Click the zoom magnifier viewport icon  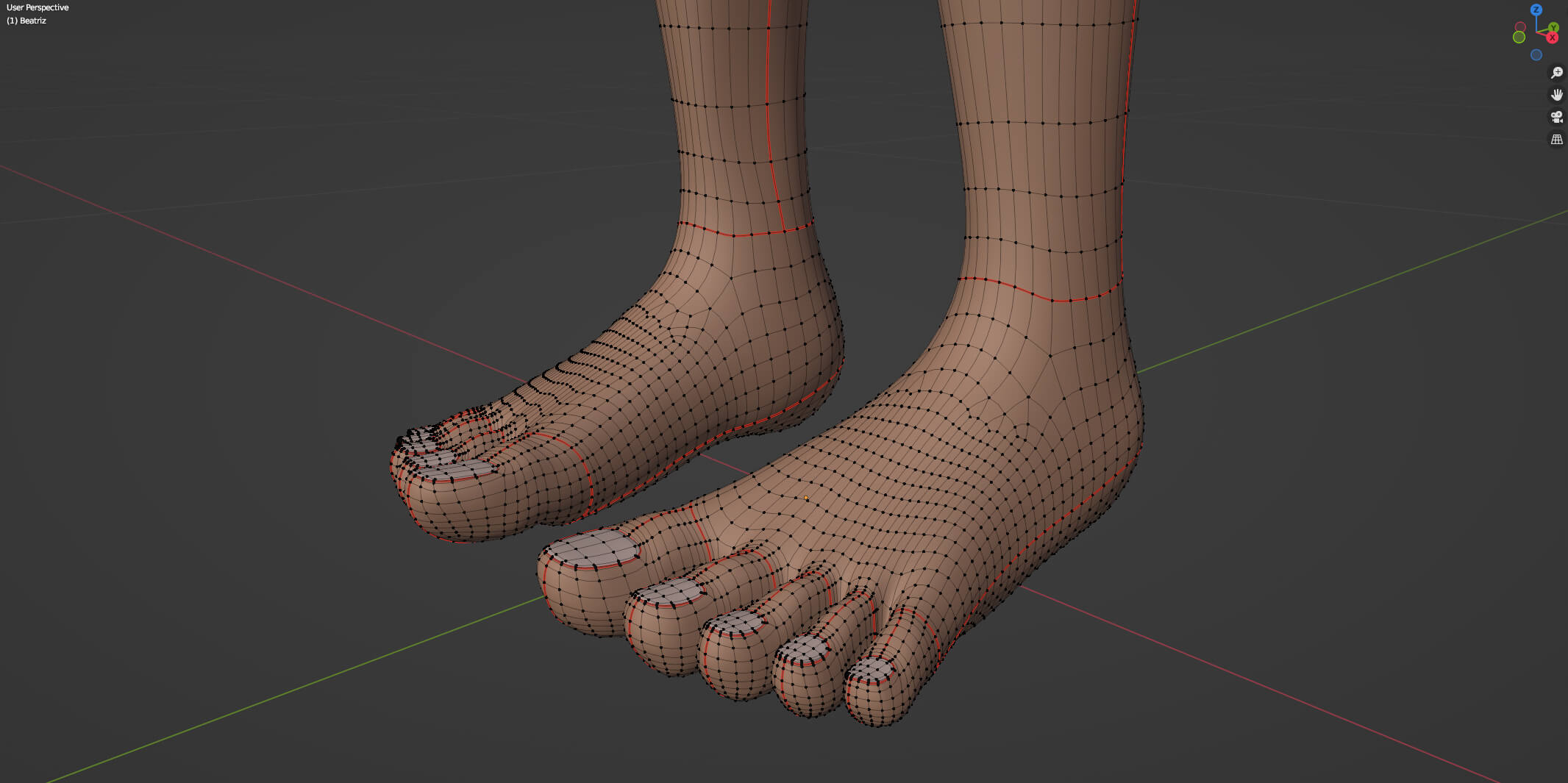tap(1556, 73)
